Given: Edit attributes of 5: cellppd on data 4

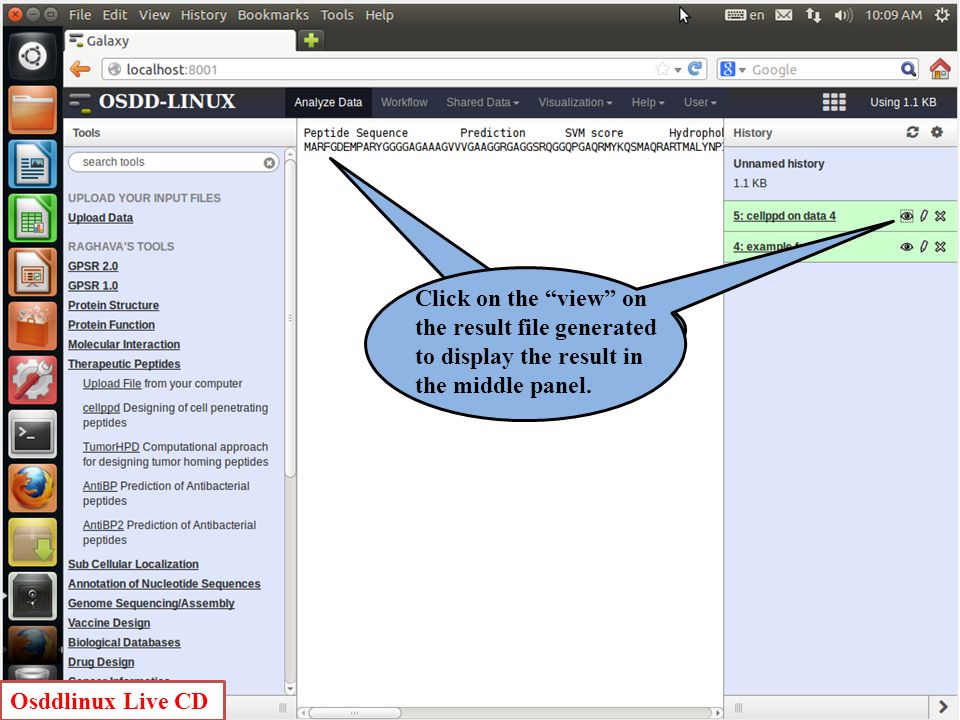Looking at the screenshot, I should (924, 216).
